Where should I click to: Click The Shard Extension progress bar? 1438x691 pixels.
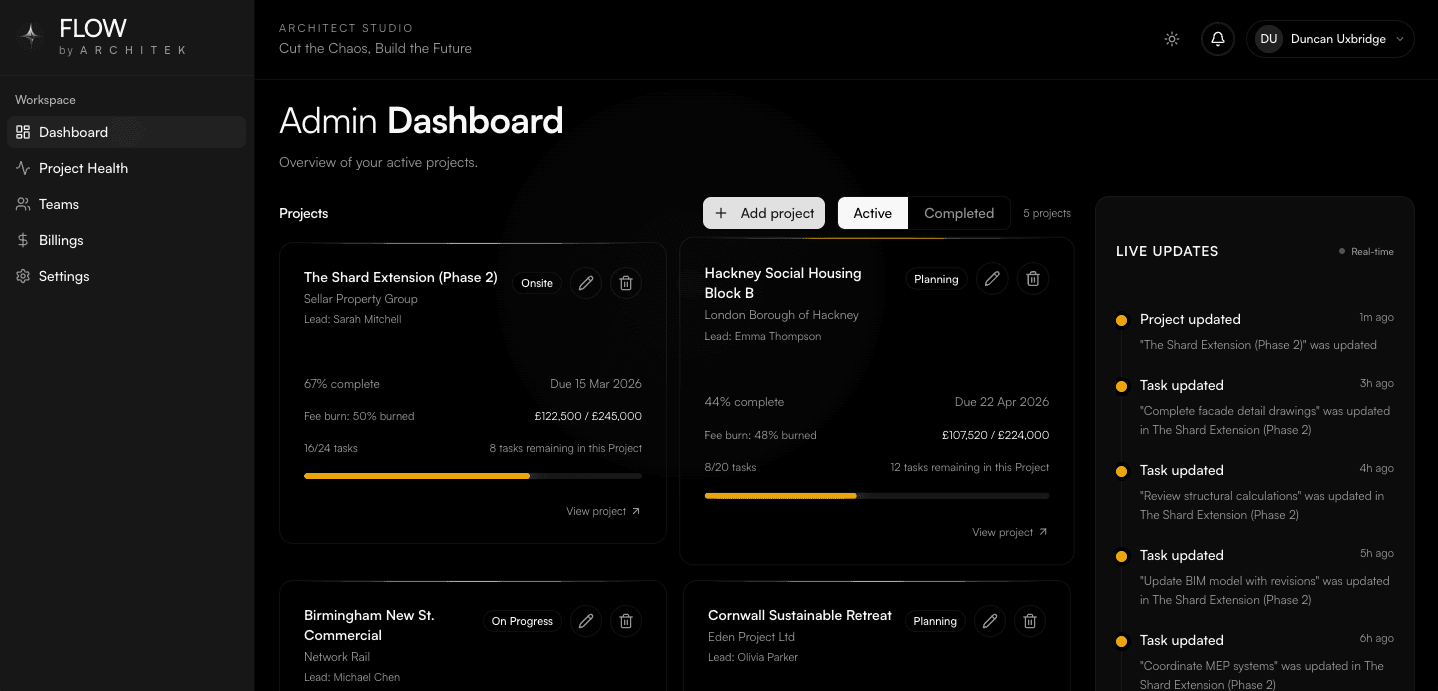472,476
